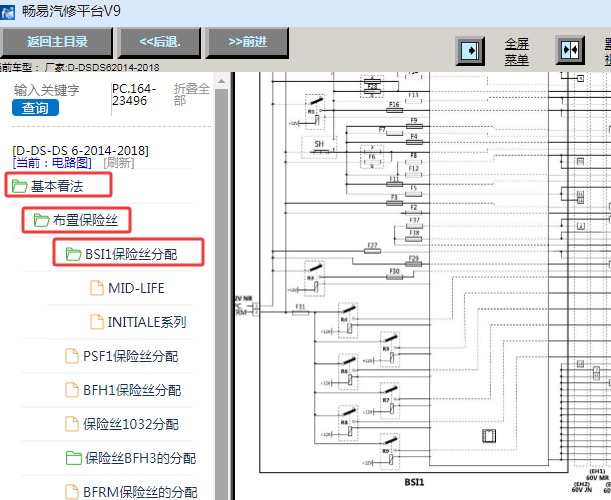Open the PSF1保险丝分配 document
Viewport: 611px width, 500px height.
click(131, 356)
